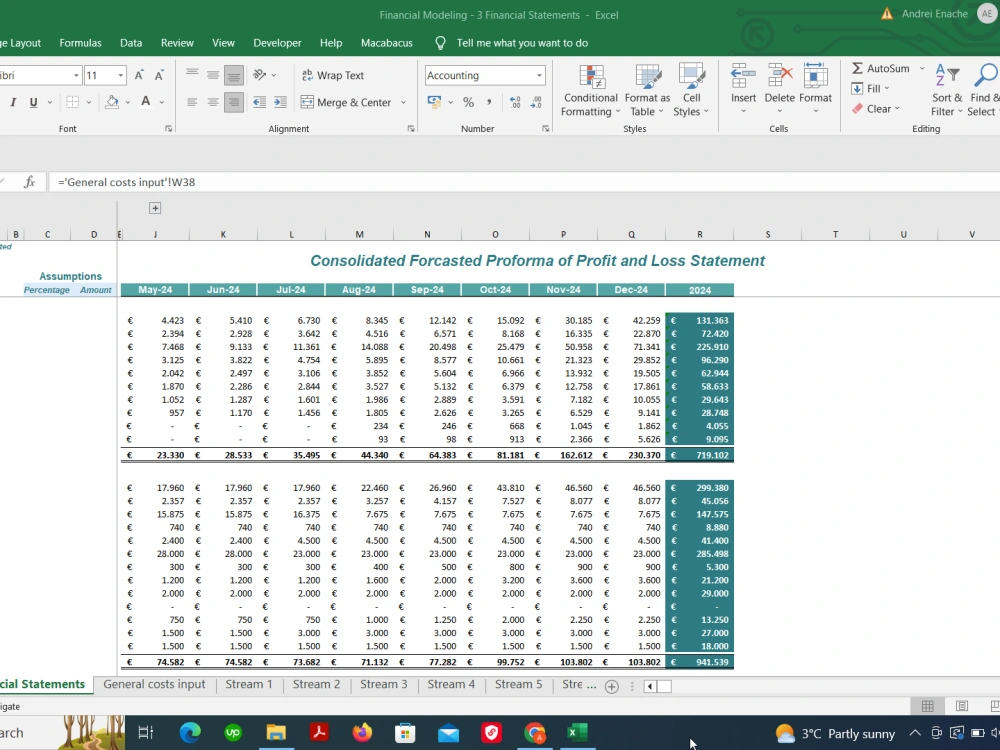Open the Fill Color swatch
Image resolution: width=1000 pixels, height=750 pixels.
point(110,101)
